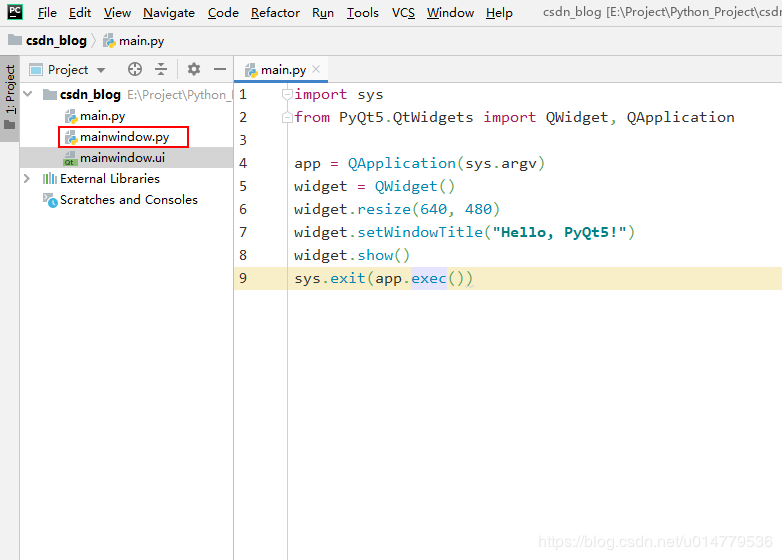Hide the Project panel with minus icon

pyautogui.click(x=219, y=69)
